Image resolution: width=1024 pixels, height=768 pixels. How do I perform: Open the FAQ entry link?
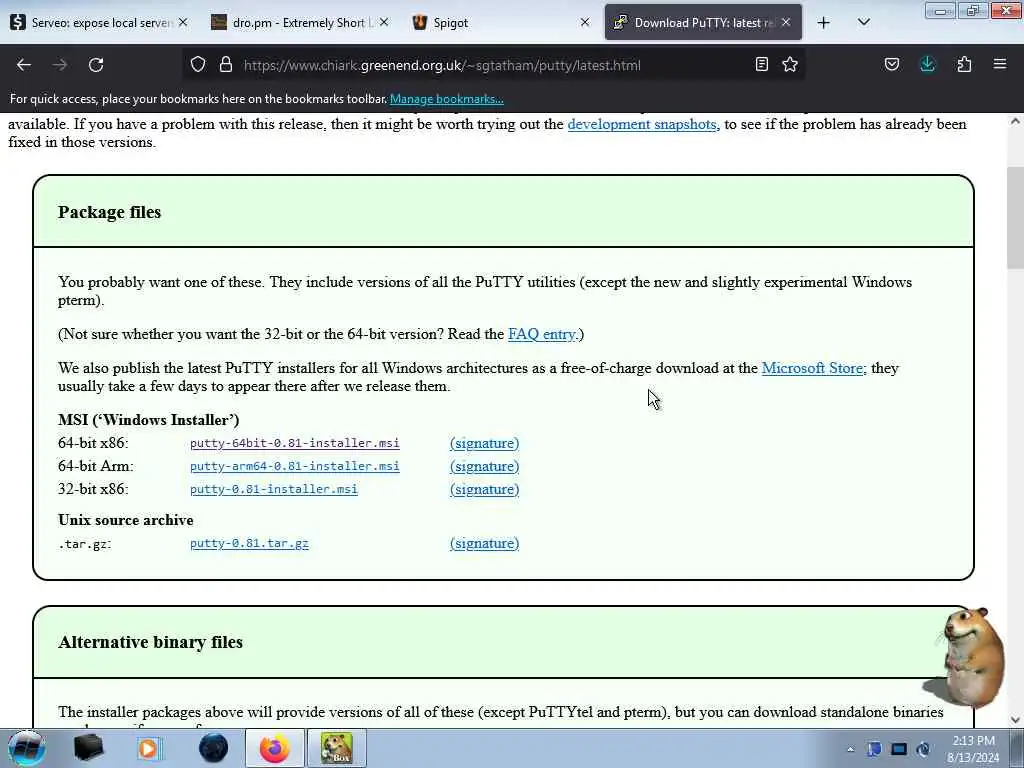[543, 334]
